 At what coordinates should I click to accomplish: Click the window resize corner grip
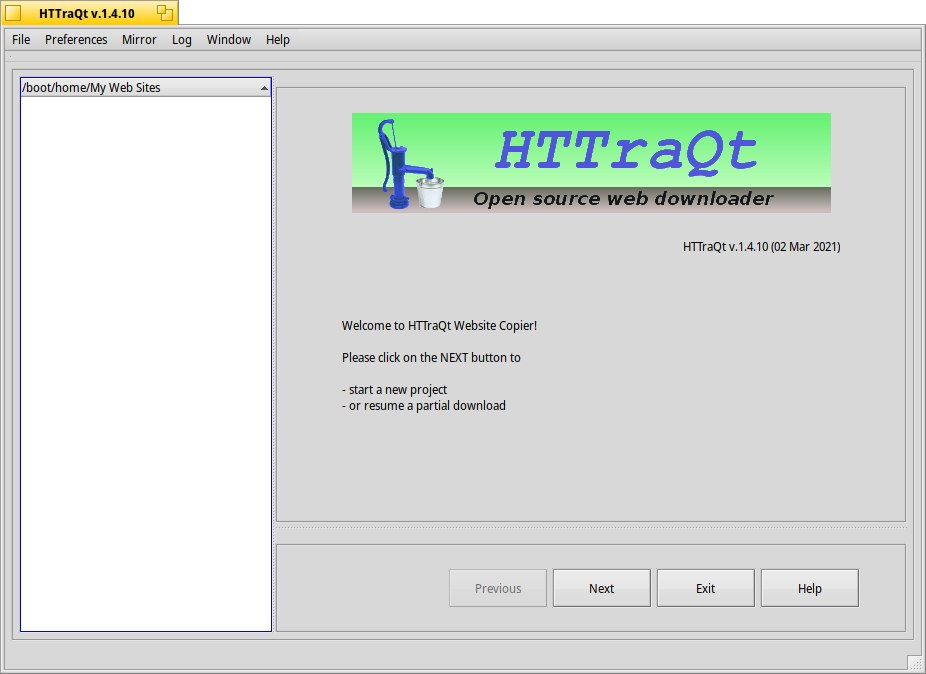(x=915, y=663)
